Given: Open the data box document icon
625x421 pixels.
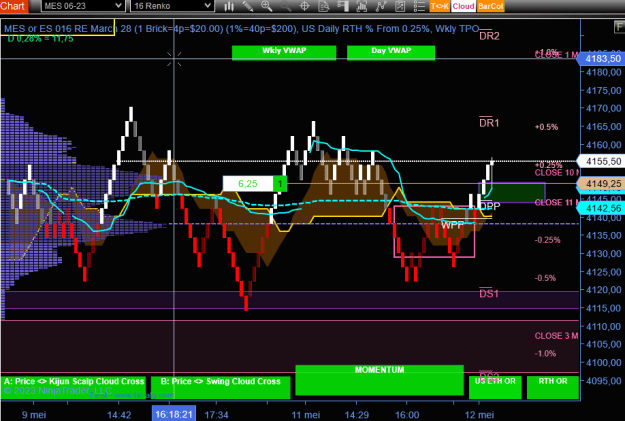Looking at the screenshot, I should (x=324, y=6).
